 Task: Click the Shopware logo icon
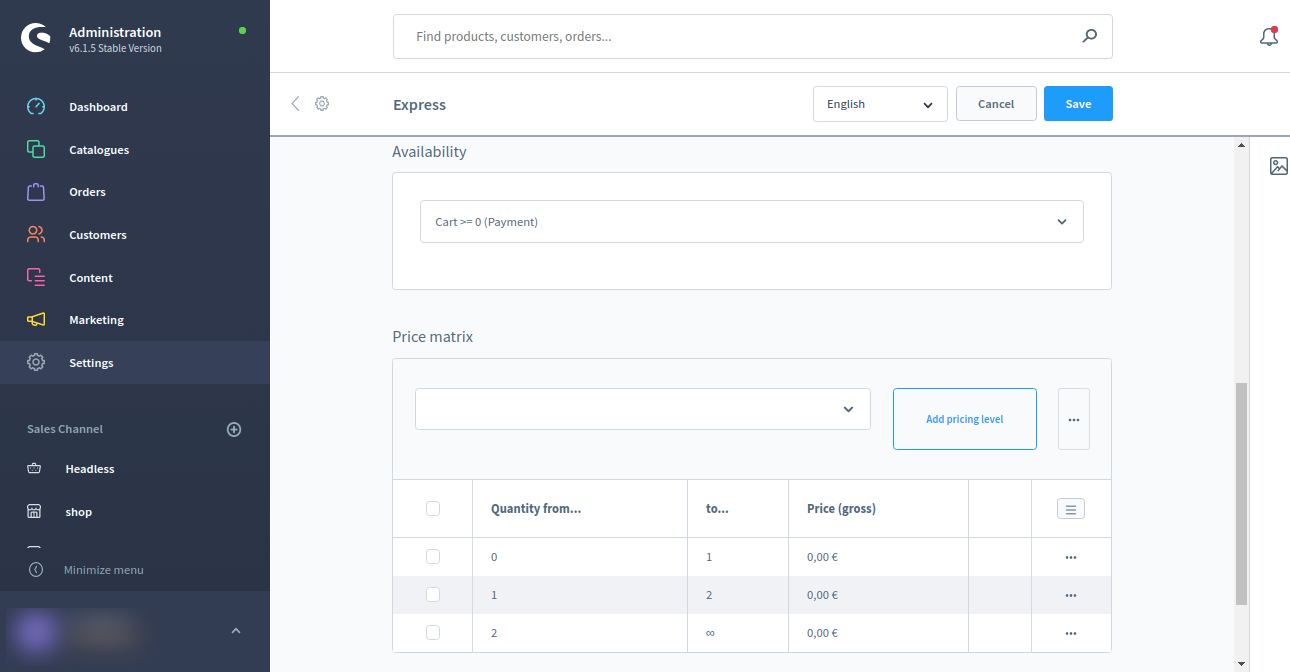point(36,38)
